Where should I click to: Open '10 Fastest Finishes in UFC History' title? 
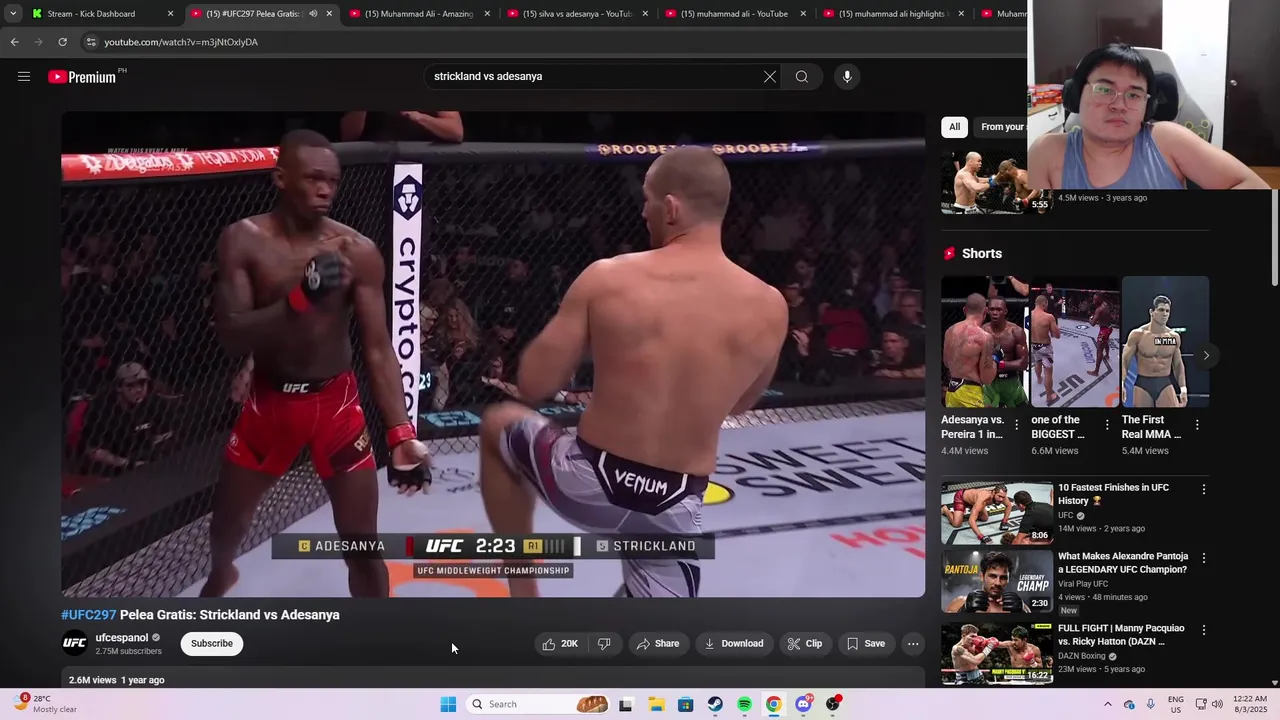pos(1113,494)
